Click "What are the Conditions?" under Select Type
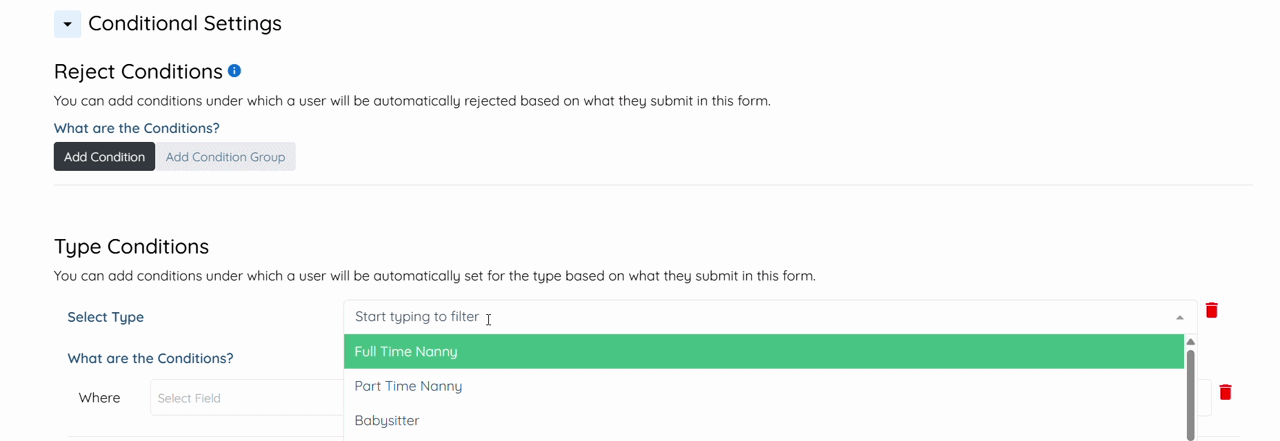Image resolution: width=1280 pixels, height=441 pixels. [x=150, y=358]
